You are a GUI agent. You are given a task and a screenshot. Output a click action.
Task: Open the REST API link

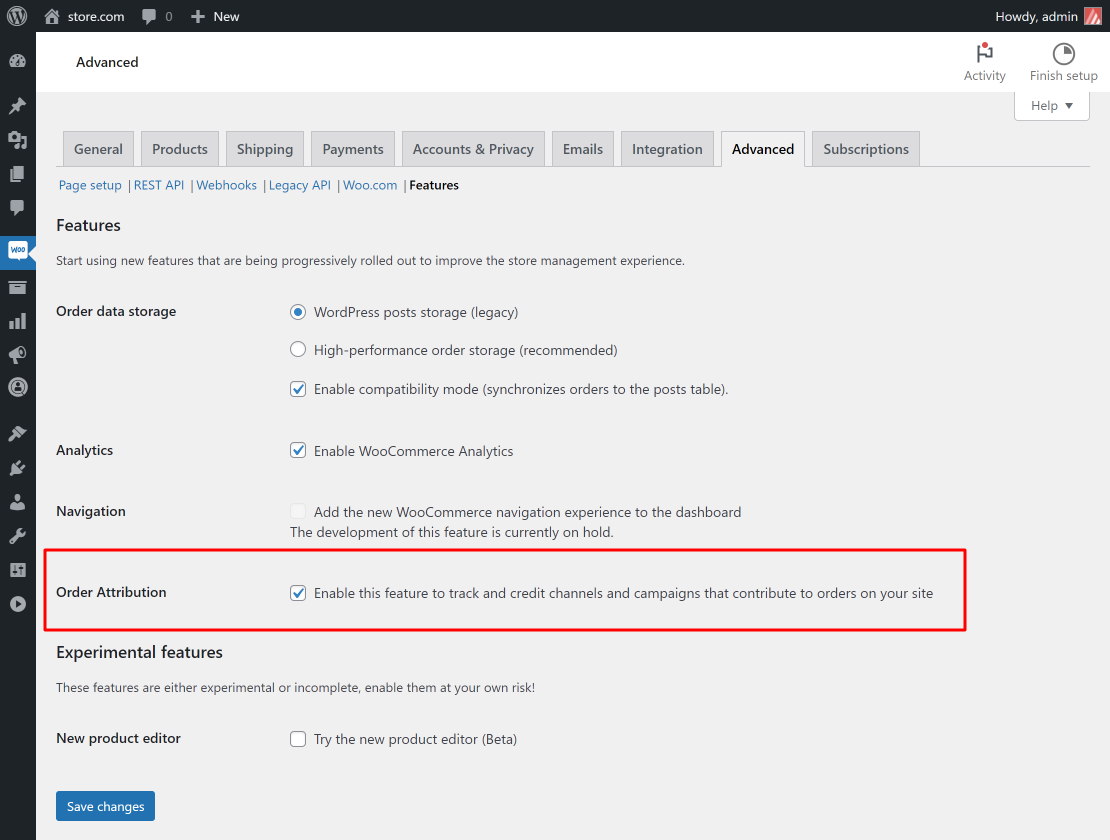159,185
